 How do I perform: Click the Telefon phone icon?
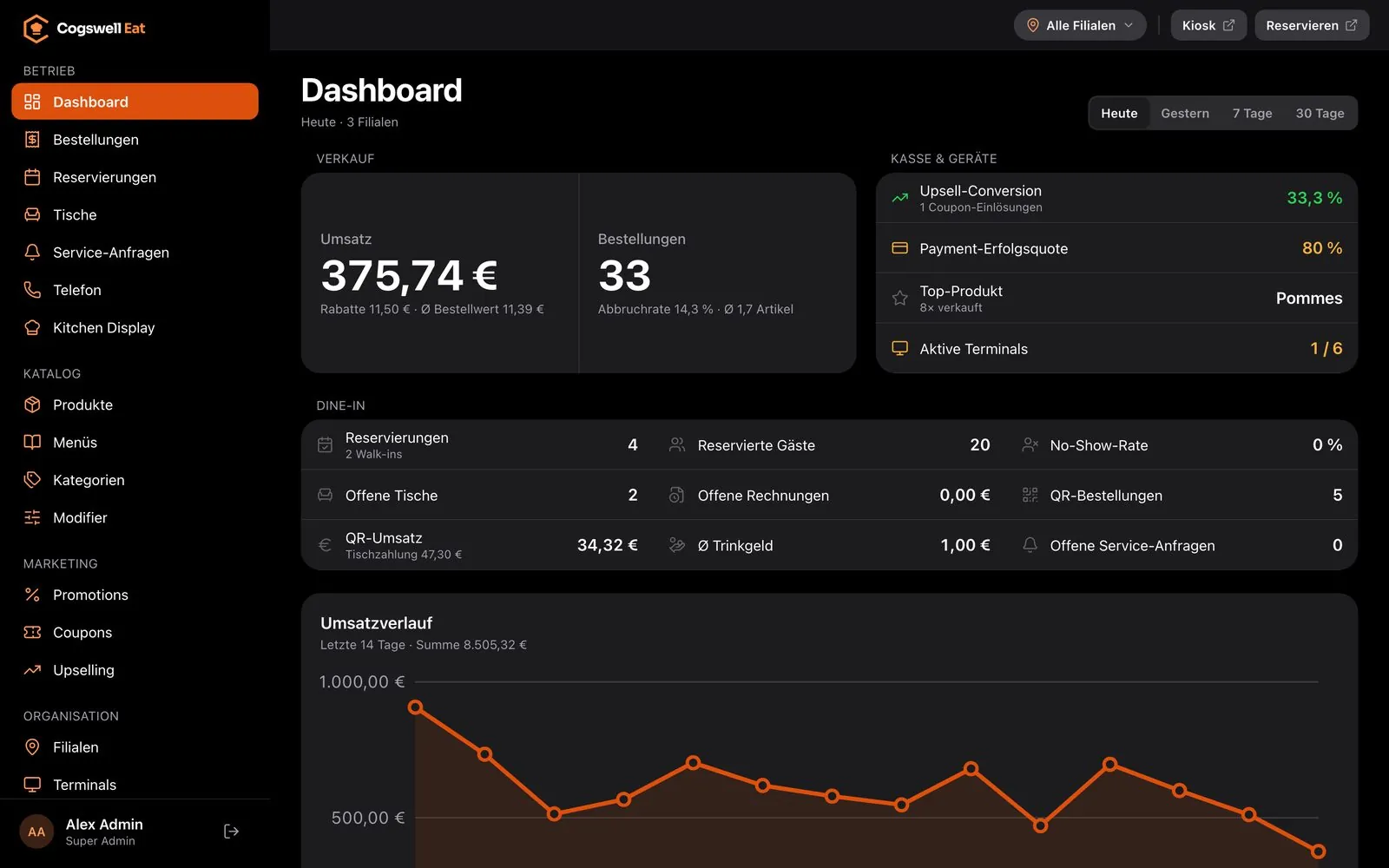(x=32, y=290)
